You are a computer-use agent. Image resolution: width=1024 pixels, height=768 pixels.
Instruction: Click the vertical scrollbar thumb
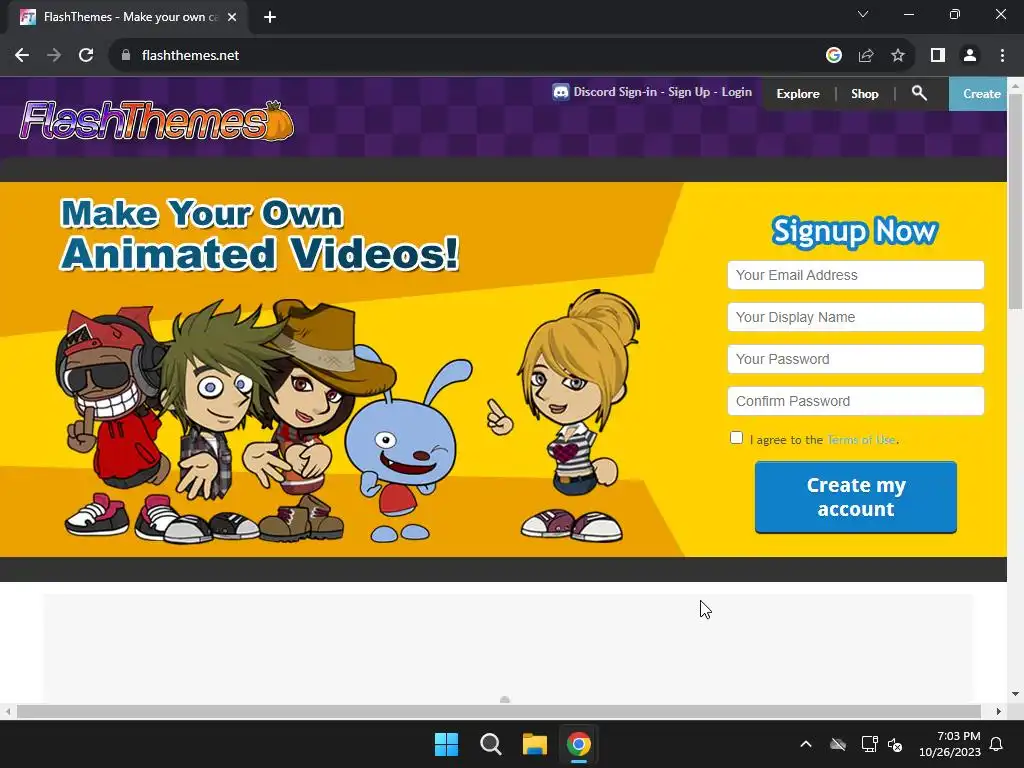coord(1016,200)
